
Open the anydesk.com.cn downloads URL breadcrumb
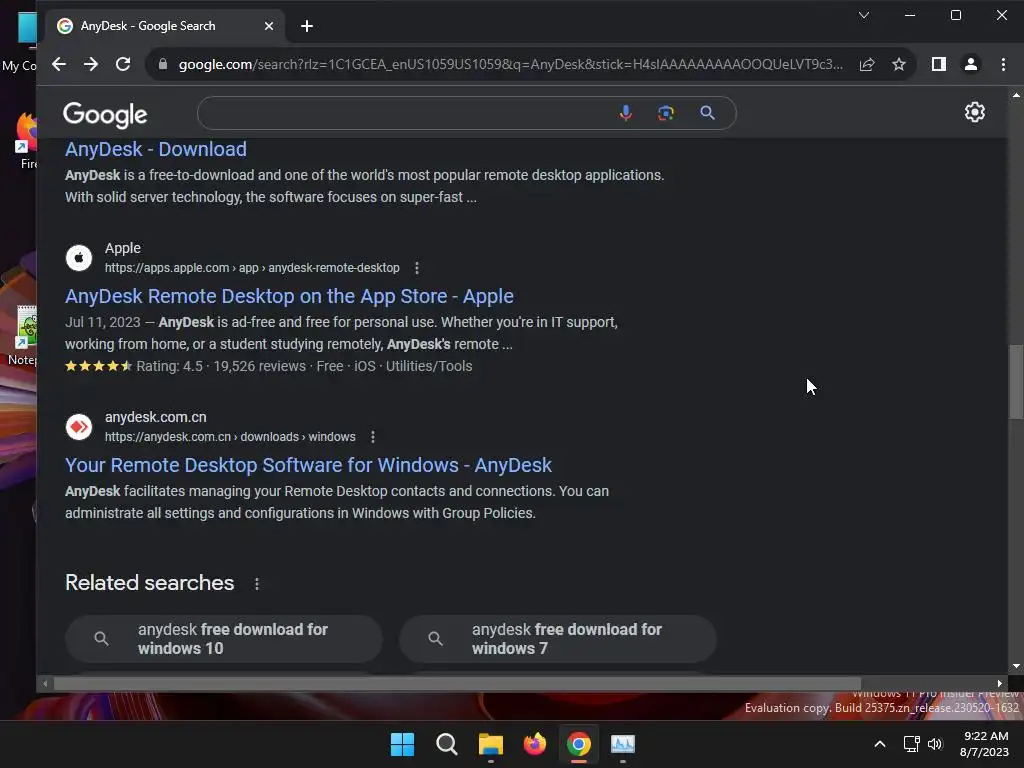point(230,437)
